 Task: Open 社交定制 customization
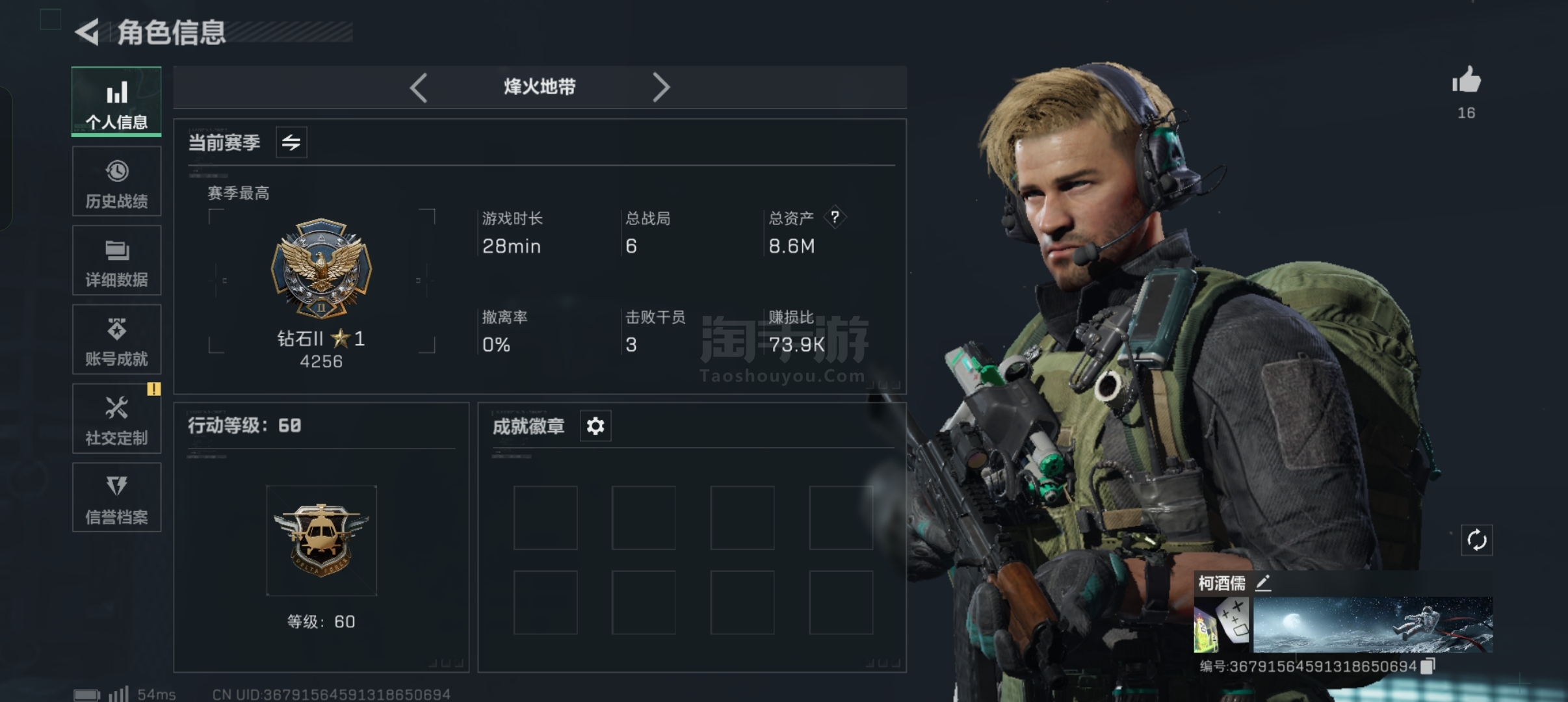coord(116,419)
